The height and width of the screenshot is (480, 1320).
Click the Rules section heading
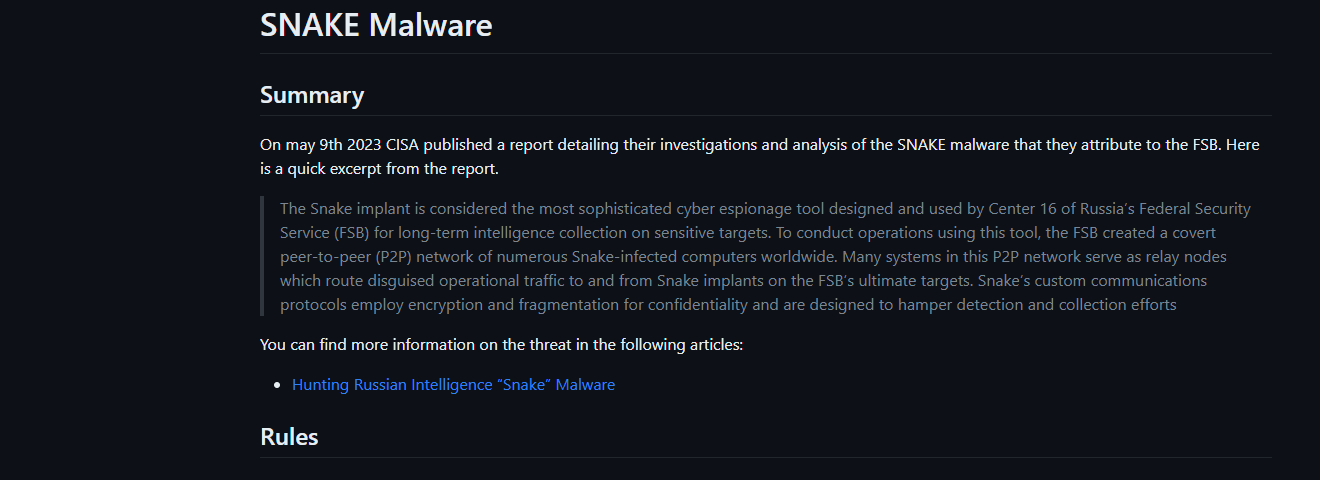click(x=289, y=437)
